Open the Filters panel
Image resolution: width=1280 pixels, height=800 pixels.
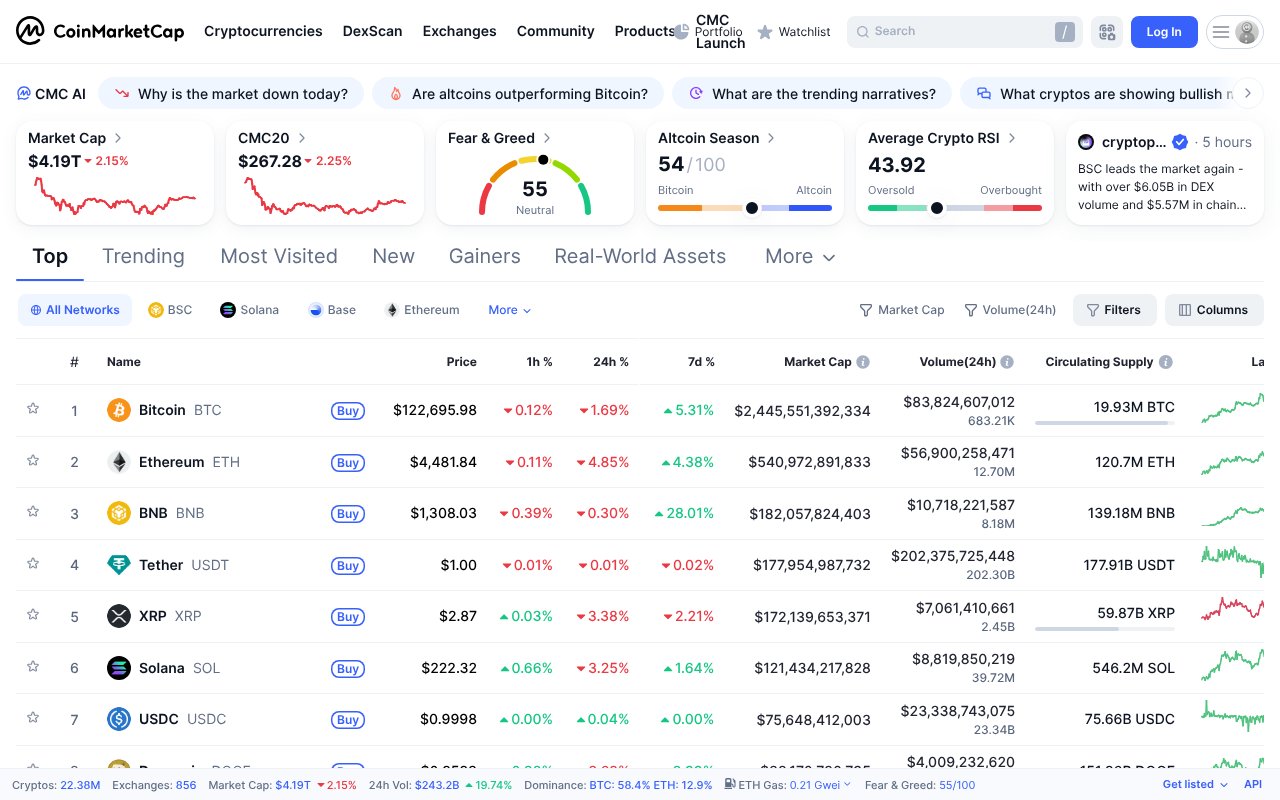click(x=1114, y=310)
